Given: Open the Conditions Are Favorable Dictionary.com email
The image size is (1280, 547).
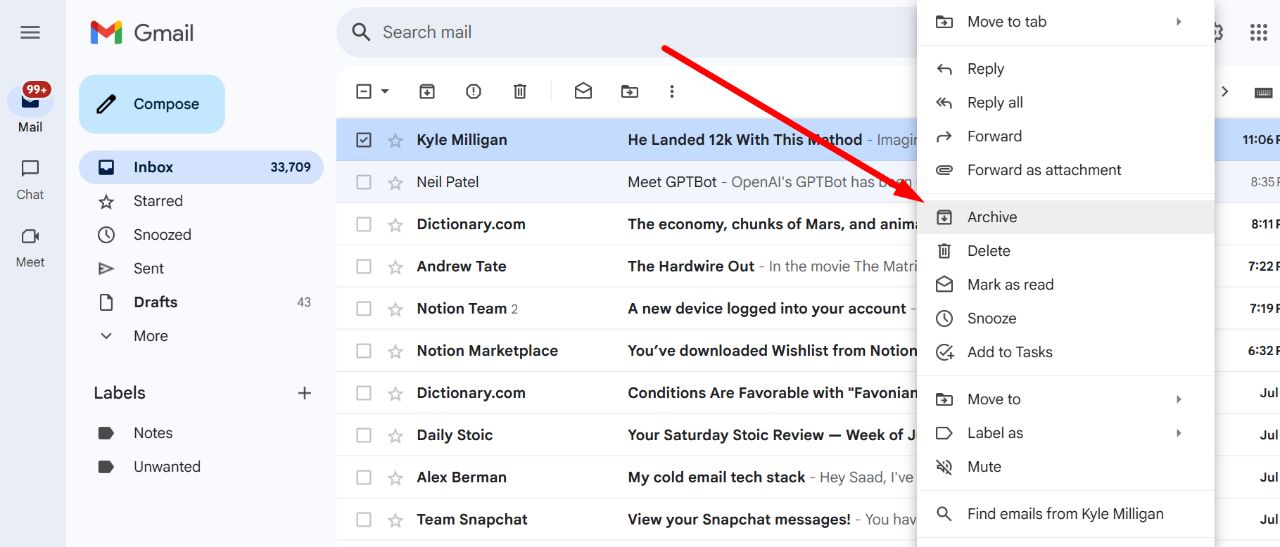Looking at the screenshot, I should tap(772, 393).
